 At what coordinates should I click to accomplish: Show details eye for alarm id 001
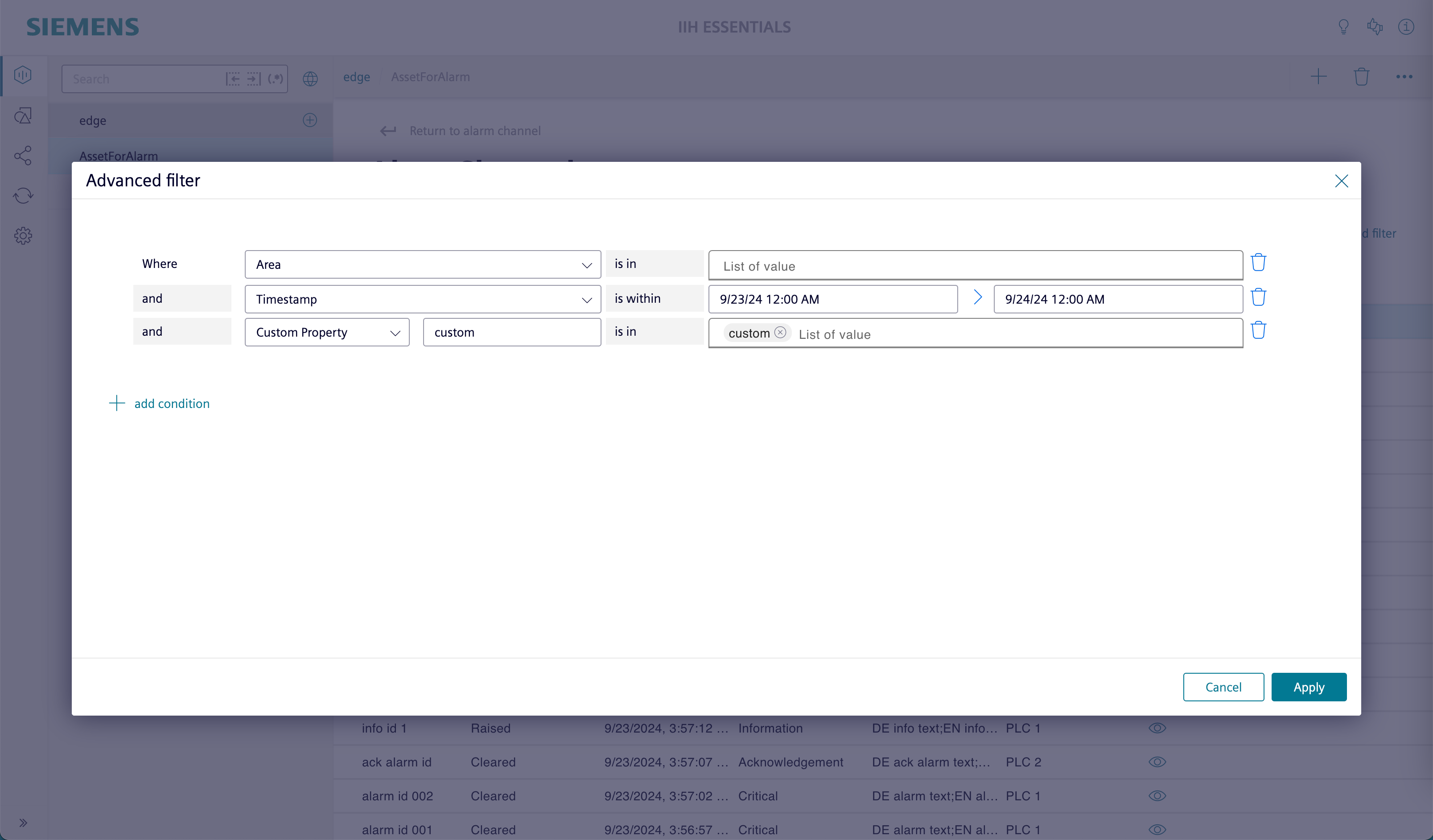[1157, 830]
